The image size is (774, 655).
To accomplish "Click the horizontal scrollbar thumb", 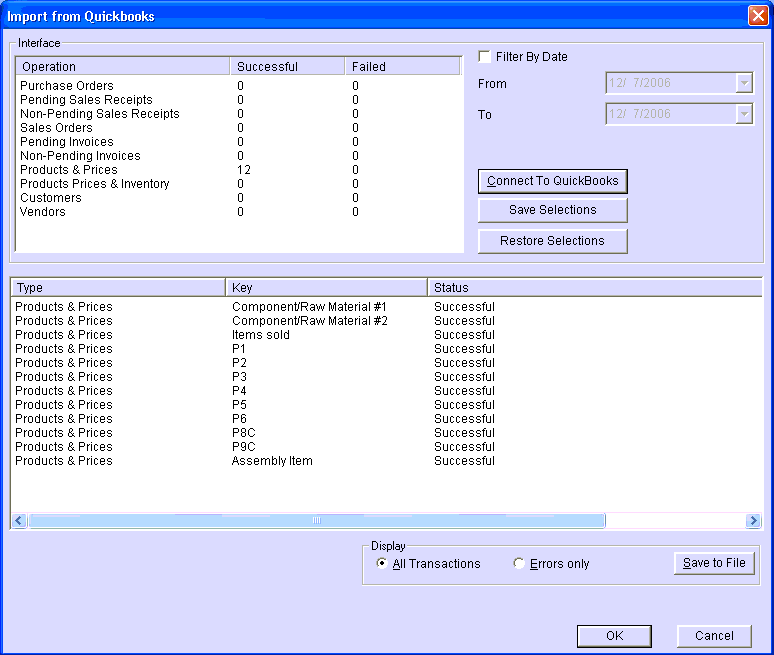I will coord(317,520).
